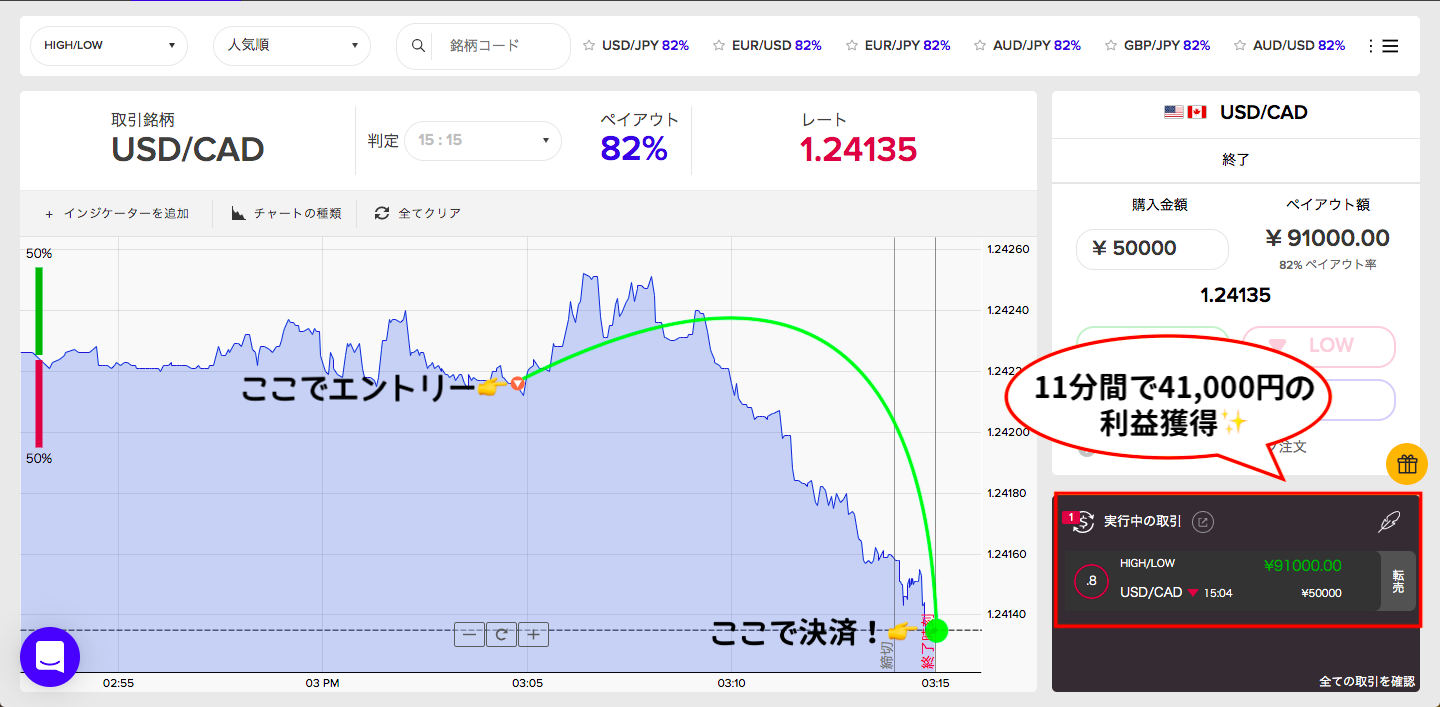Reset chart zoom with refresh button
This screenshot has height=707, width=1440.
pos(501,634)
